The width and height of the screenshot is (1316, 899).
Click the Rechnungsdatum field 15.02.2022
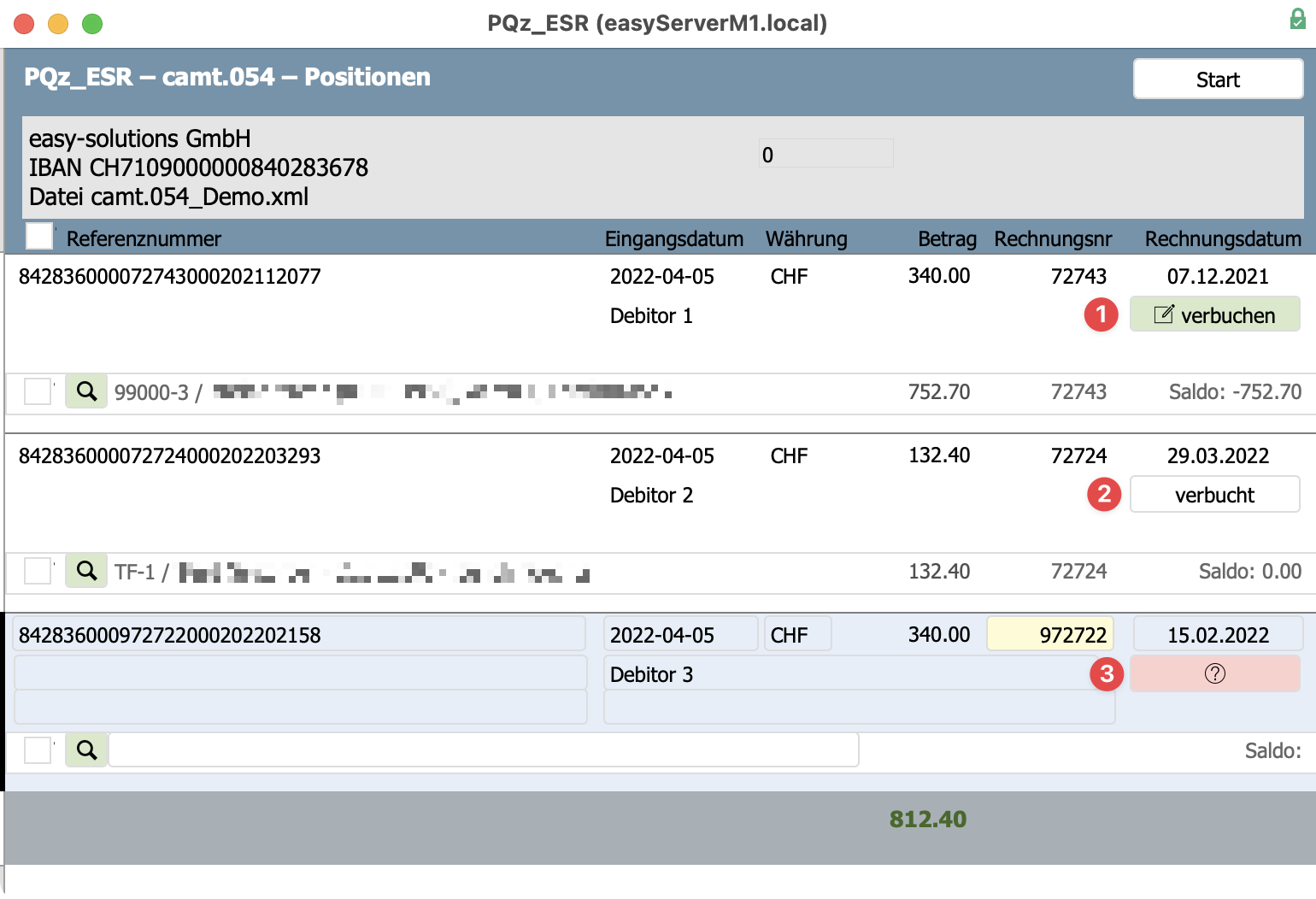[x=1218, y=634]
